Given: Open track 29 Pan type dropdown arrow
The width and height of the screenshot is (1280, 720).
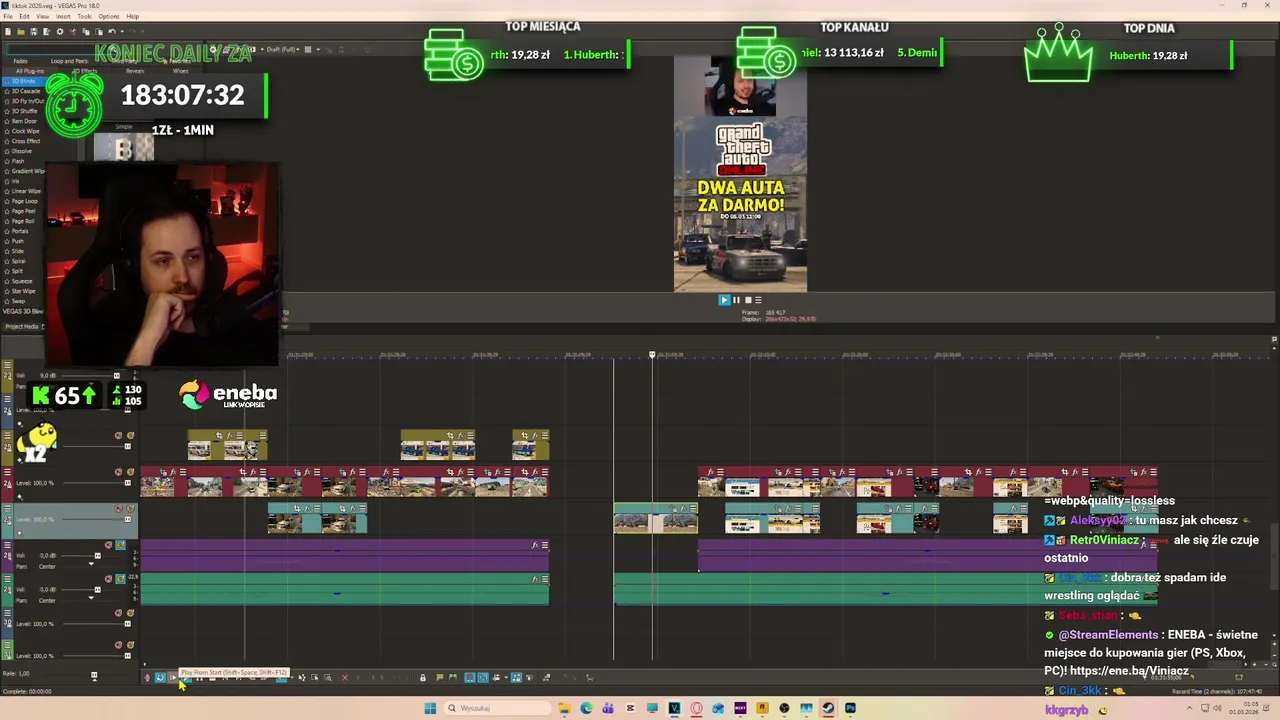Looking at the screenshot, I should (91, 600).
